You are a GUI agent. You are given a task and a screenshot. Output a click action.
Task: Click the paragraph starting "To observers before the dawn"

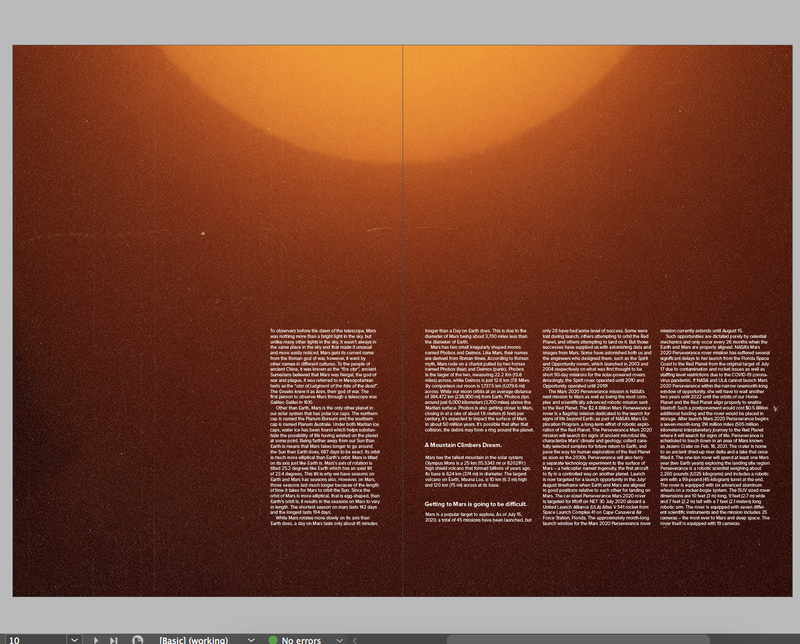tap(323, 367)
